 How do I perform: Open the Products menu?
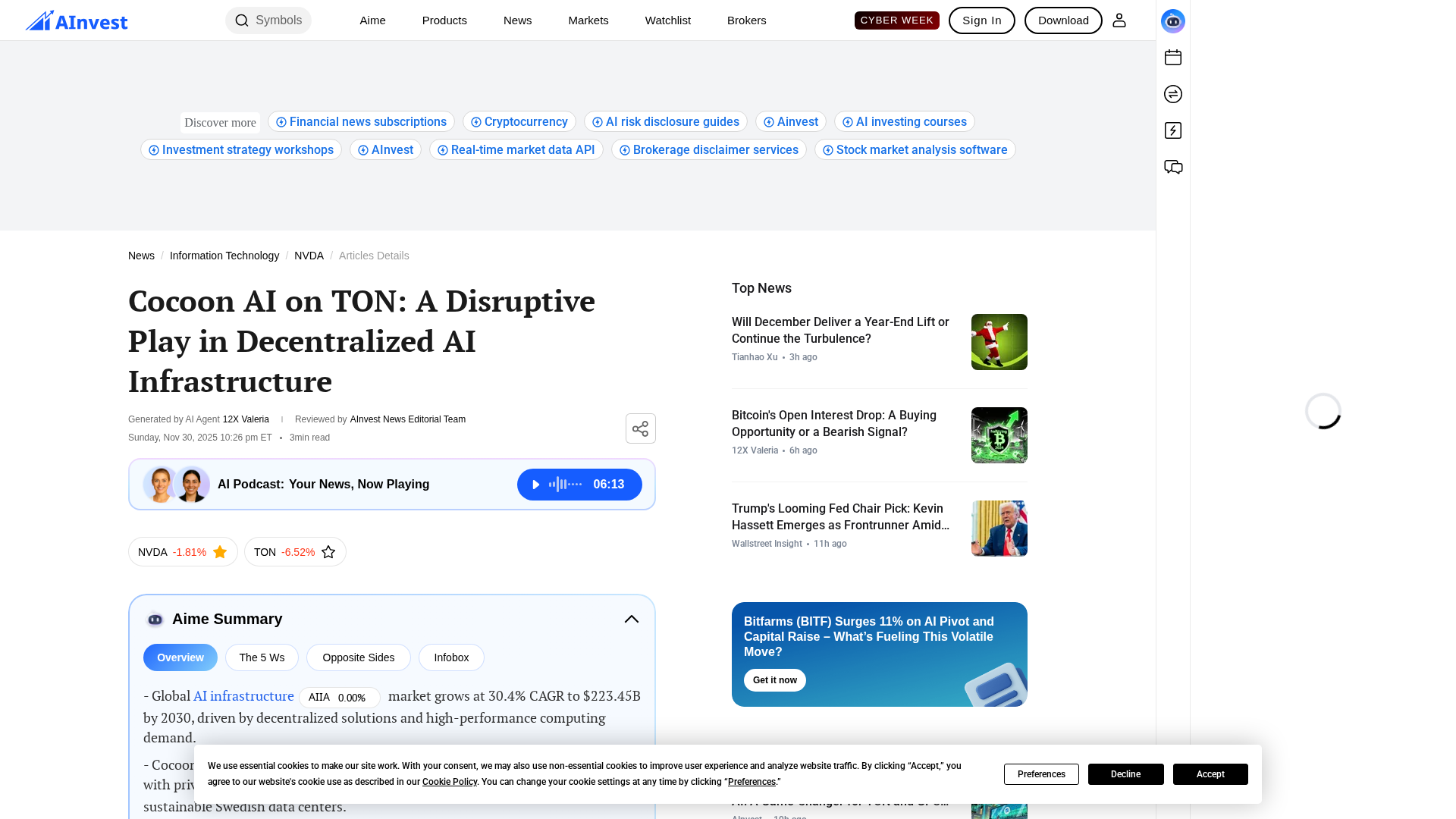[x=444, y=20]
